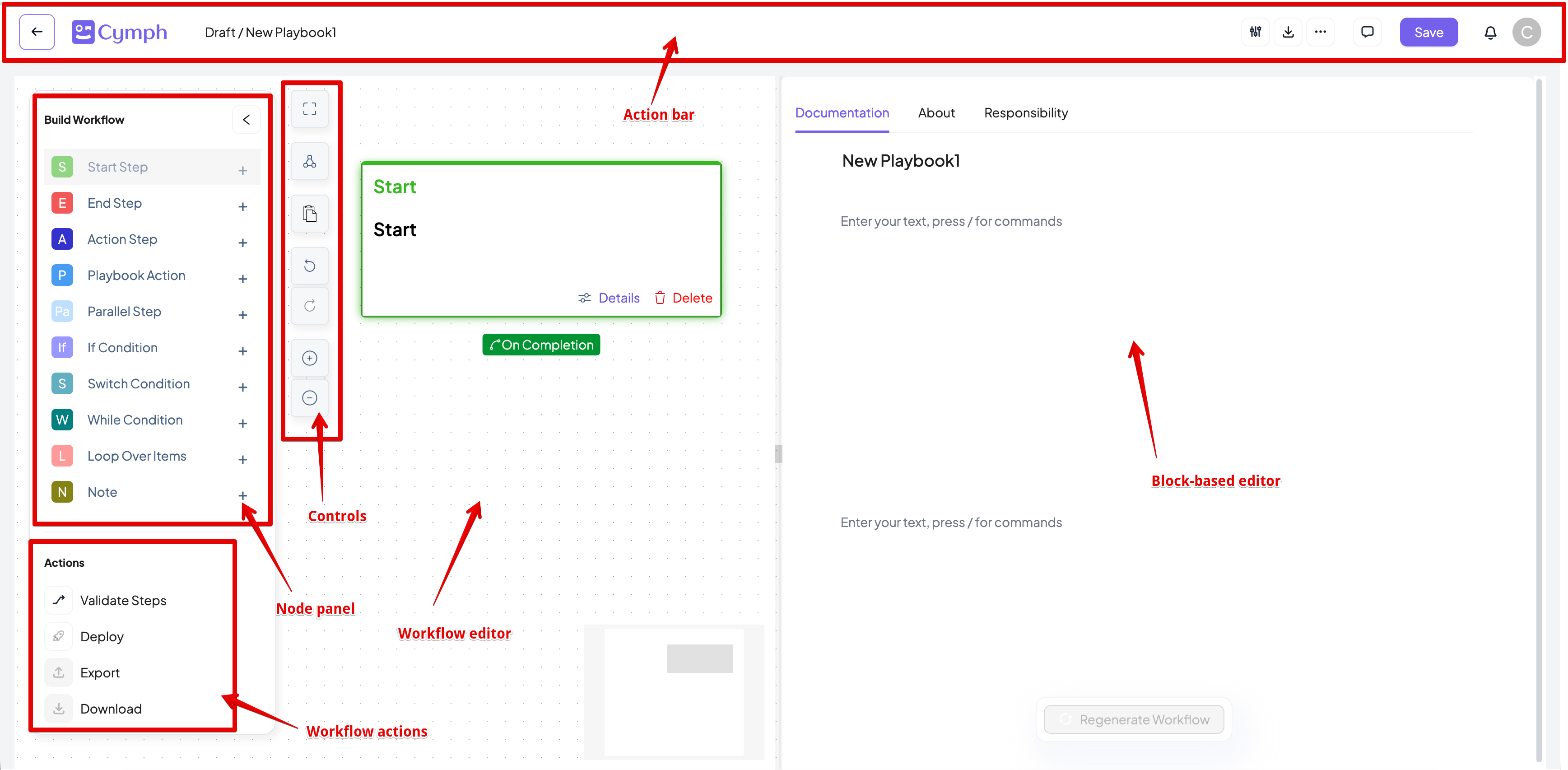
Task: Undo the last workflow change
Action: tap(309, 266)
